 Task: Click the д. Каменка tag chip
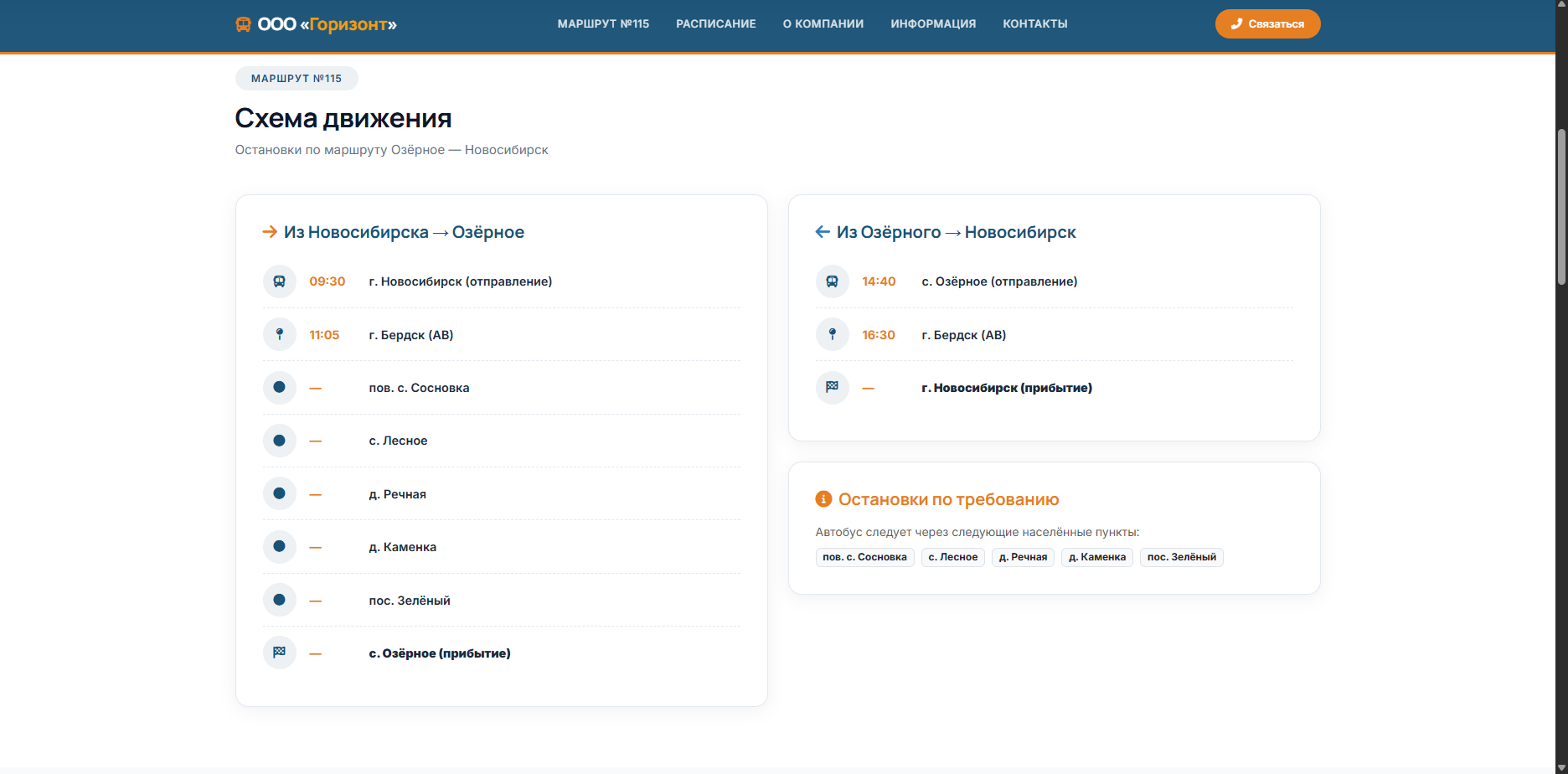1097,557
